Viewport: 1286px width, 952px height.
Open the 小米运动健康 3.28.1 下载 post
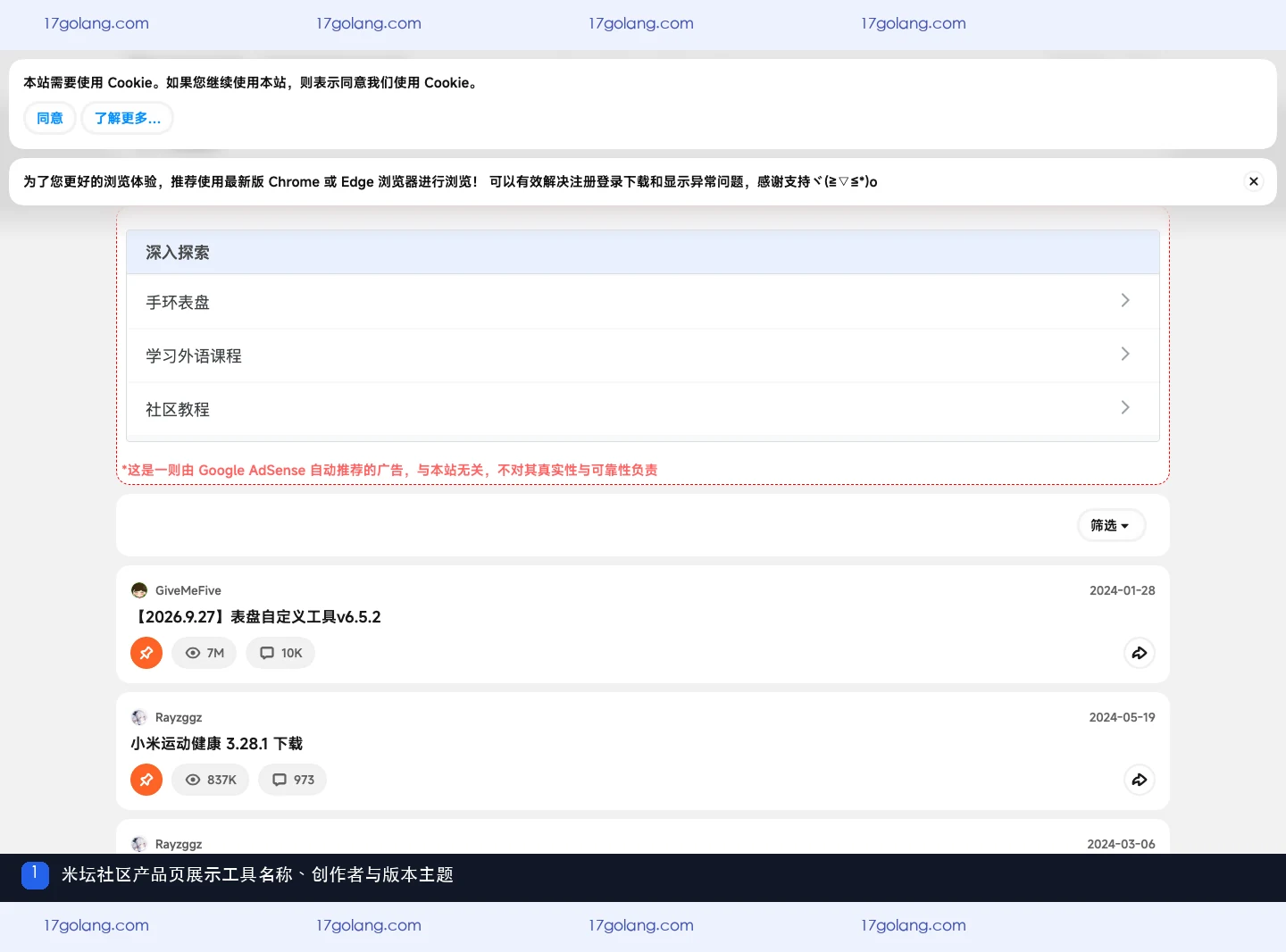[217, 744]
